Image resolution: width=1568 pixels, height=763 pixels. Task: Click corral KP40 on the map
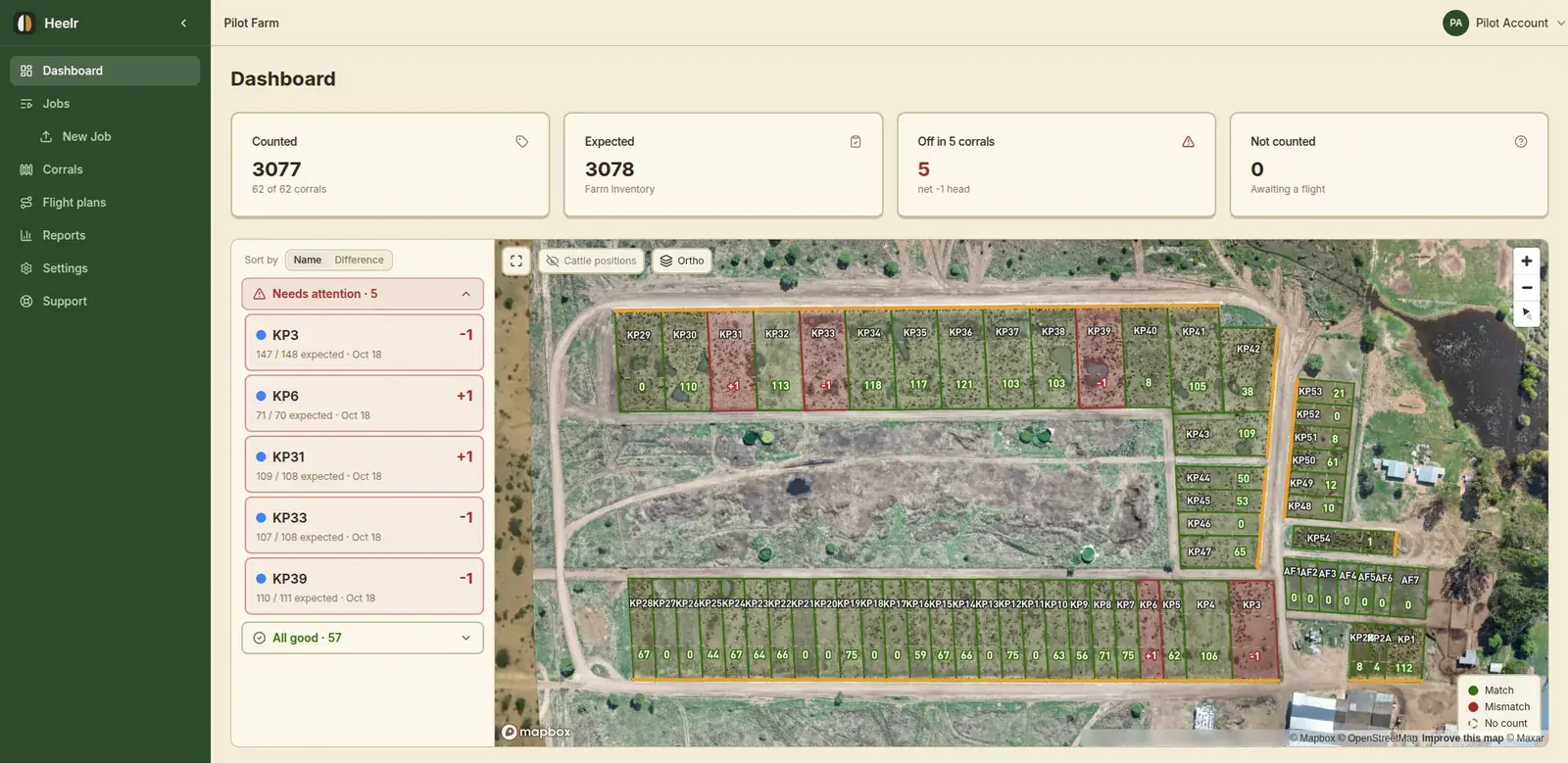(x=1148, y=358)
